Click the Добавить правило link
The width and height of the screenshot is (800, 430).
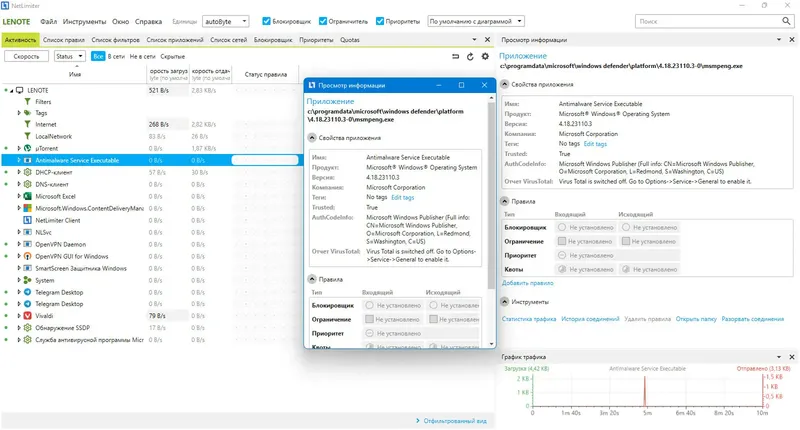pos(528,283)
